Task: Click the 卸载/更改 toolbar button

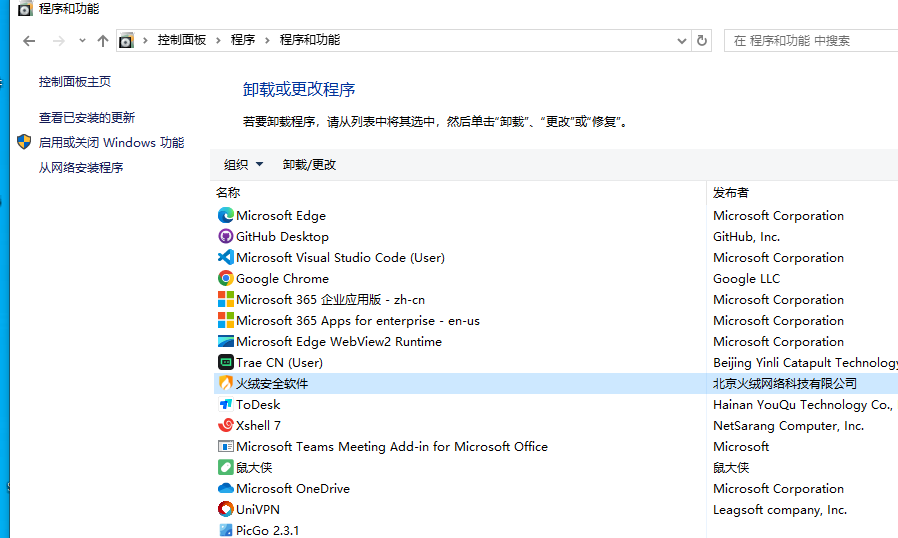Action: click(309, 165)
